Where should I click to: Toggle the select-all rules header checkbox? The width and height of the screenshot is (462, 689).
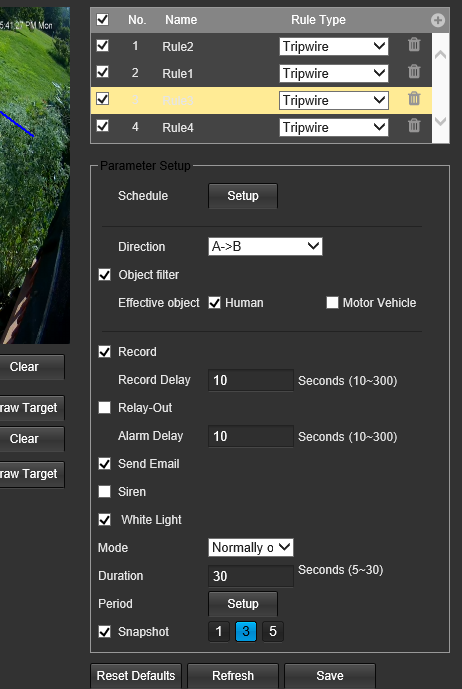click(x=102, y=19)
